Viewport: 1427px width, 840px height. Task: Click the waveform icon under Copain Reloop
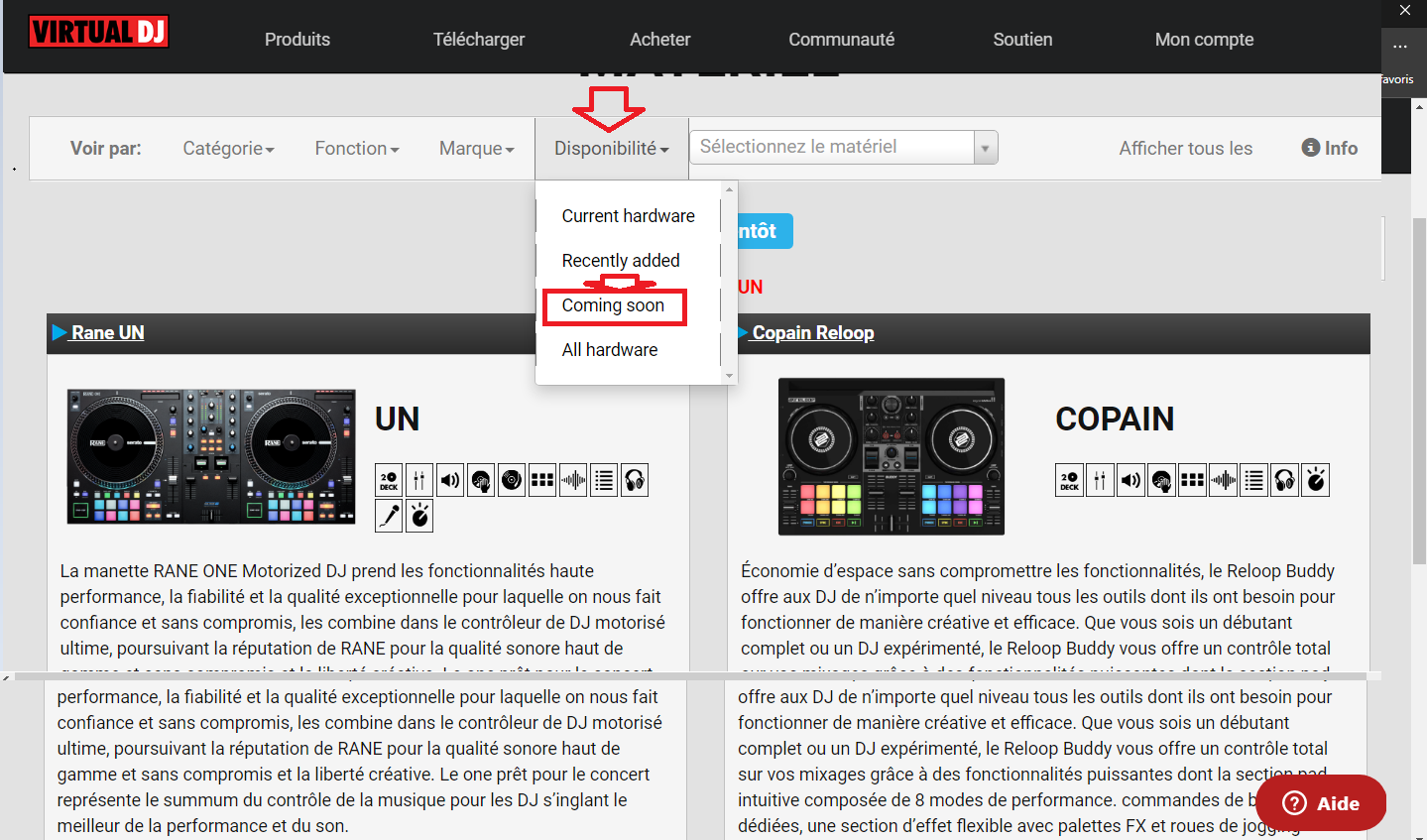coord(1223,481)
